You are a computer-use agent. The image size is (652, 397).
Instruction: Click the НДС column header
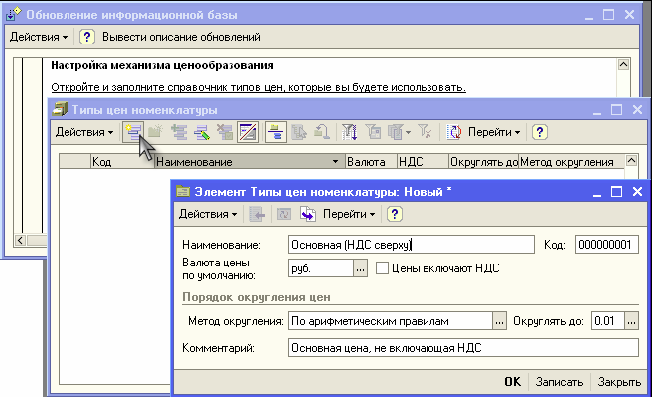coord(423,162)
